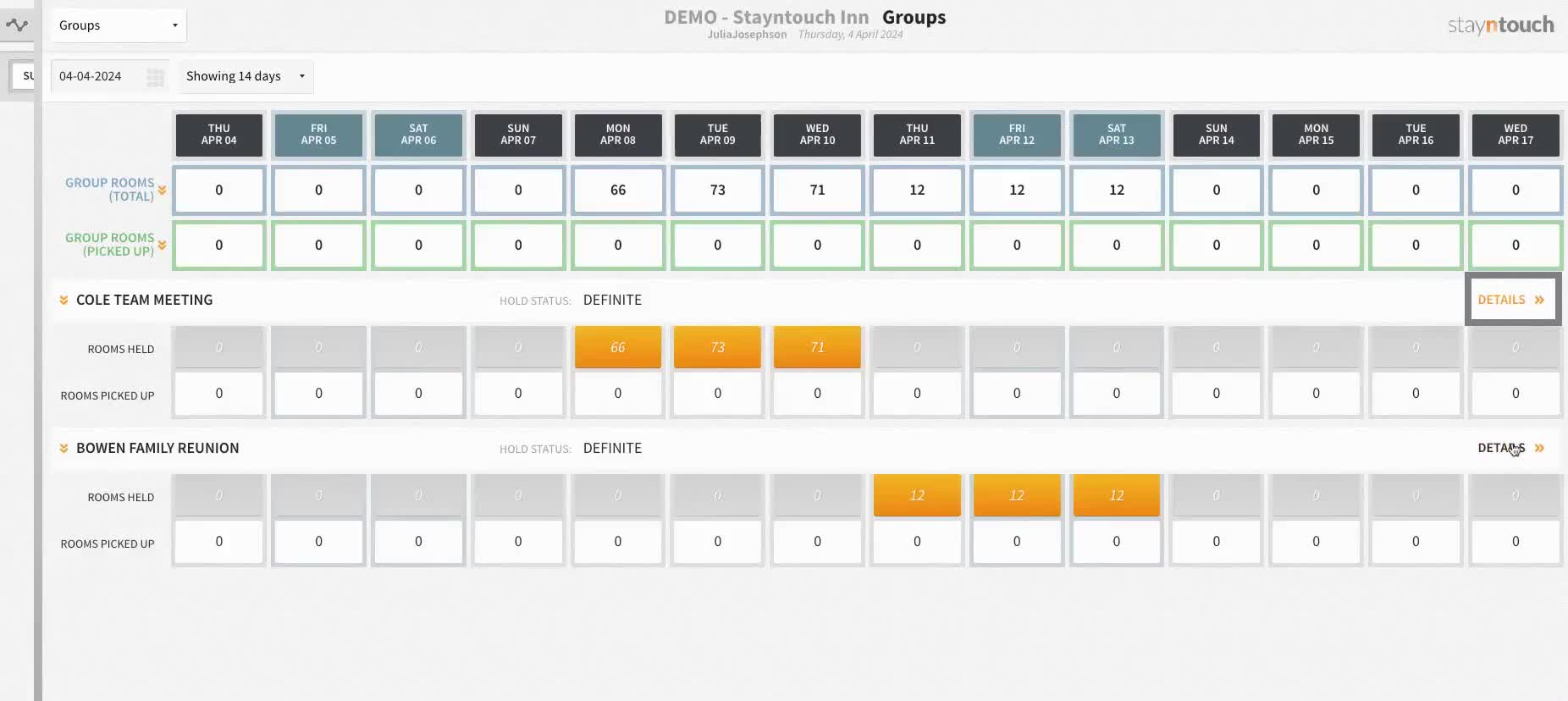Select the FRI APR 05 column header
Viewport: 1568px width, 701px height.
pyautogui.click(x=319, y=135)
